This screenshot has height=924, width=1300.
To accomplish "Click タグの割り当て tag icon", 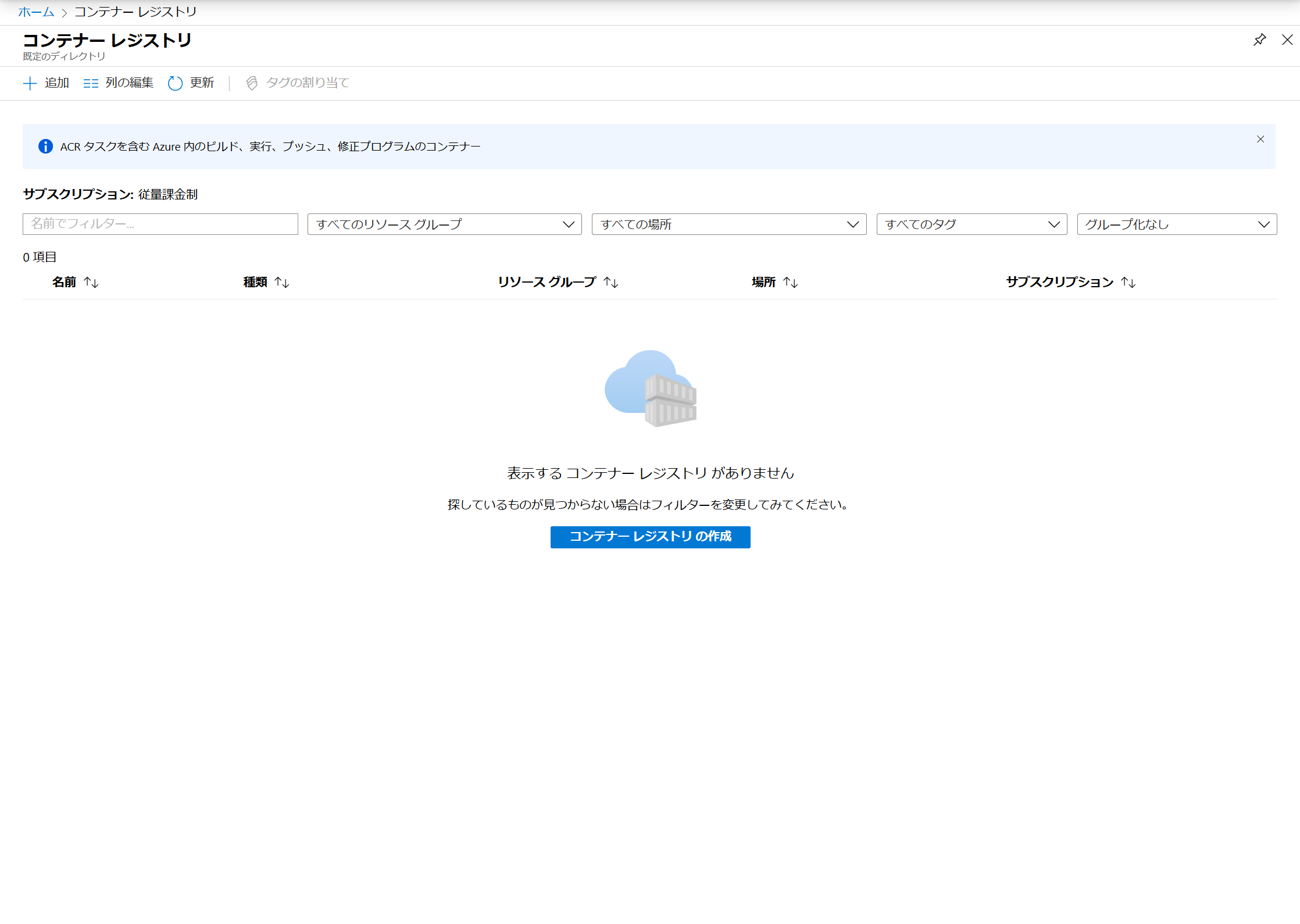I will 252,83.
